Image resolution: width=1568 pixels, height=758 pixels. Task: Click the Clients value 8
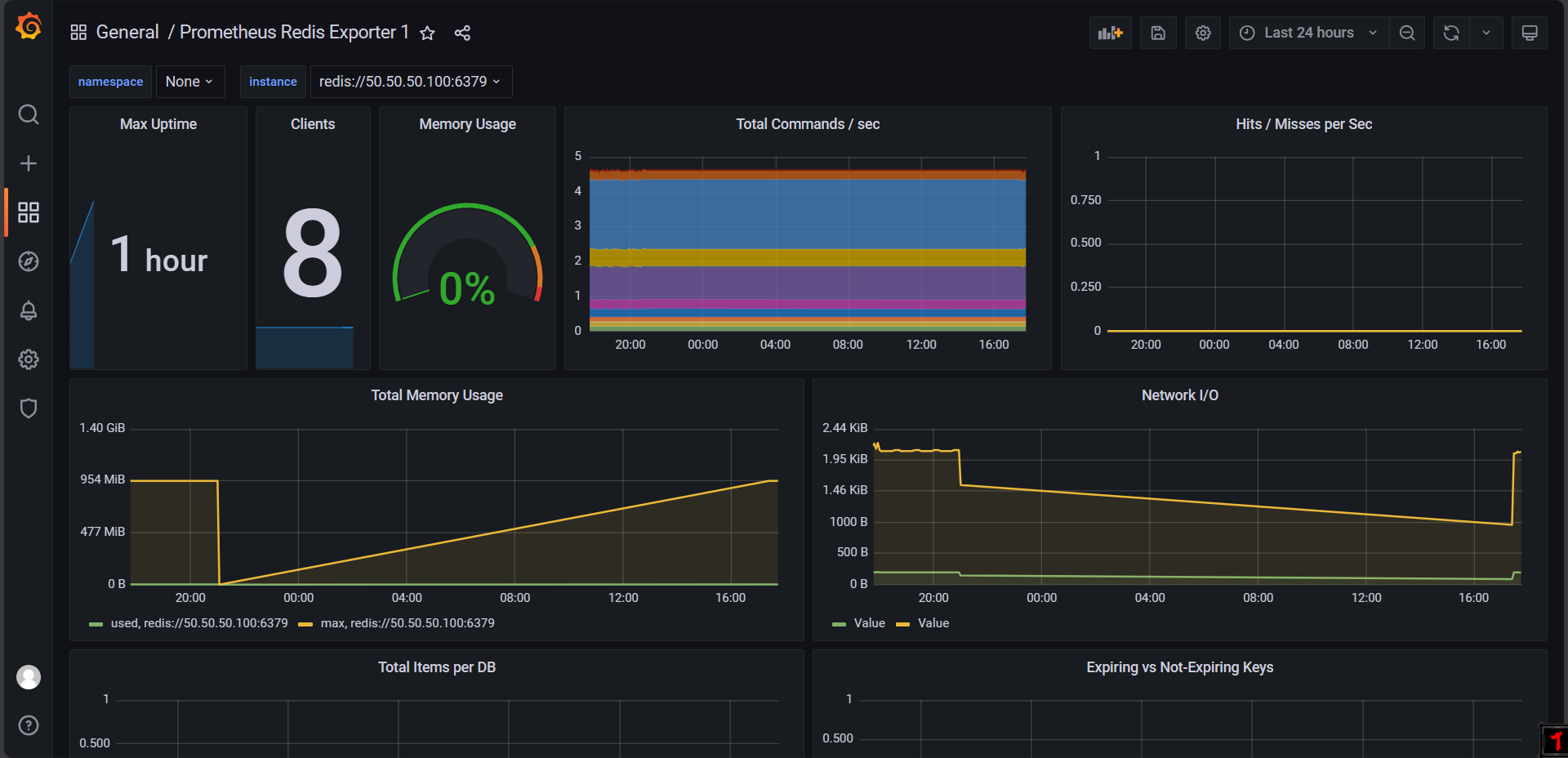(x=313, y=252)
